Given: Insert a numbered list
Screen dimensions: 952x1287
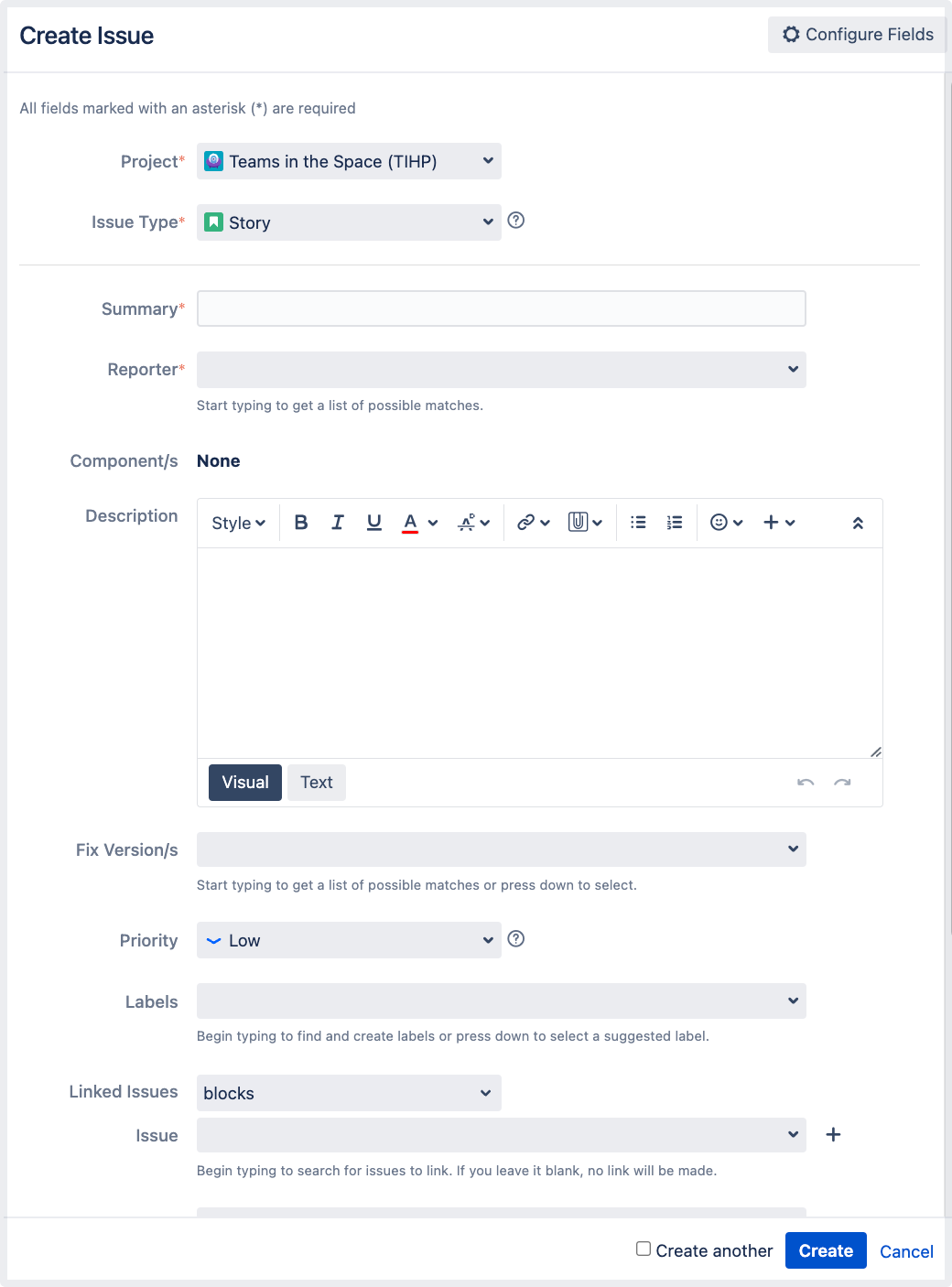Looking at the screenshot, I should 675,522.
